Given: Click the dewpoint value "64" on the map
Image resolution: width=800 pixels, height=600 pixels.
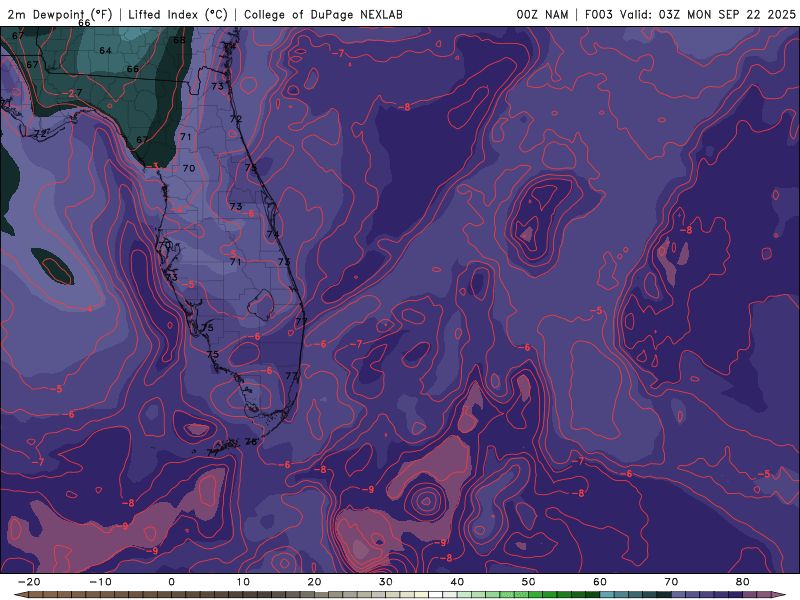Looking at the screenshot, I should point(105,51).
